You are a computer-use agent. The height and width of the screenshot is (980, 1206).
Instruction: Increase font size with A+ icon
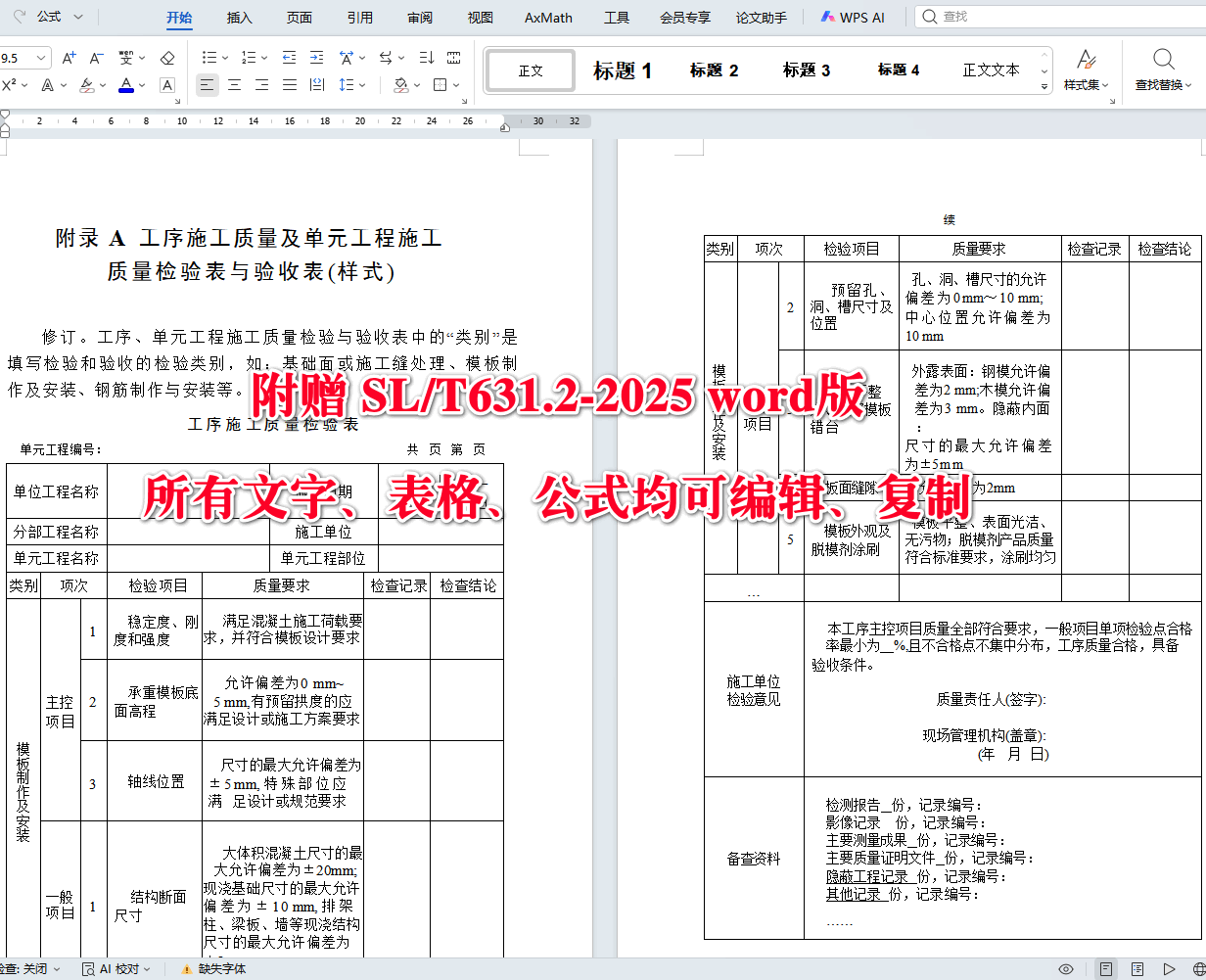[x=69, y=59]
